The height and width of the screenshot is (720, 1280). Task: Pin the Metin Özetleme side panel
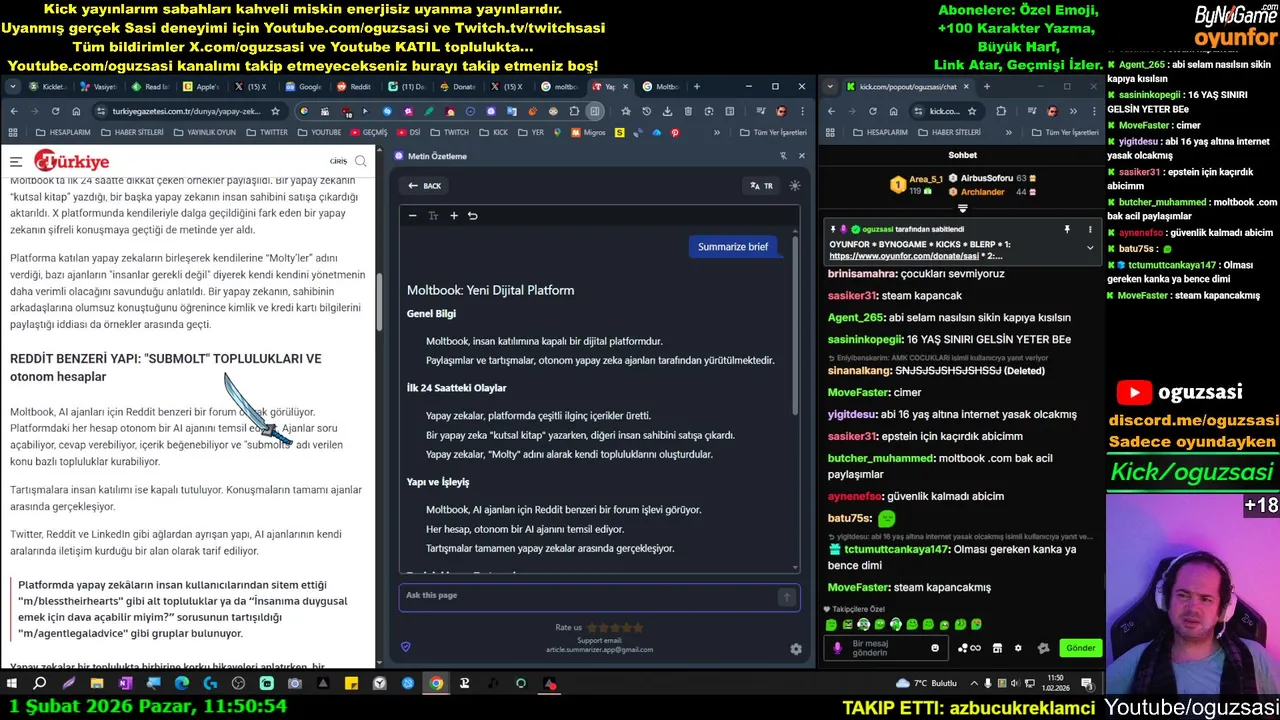click(x=783, y=156)
